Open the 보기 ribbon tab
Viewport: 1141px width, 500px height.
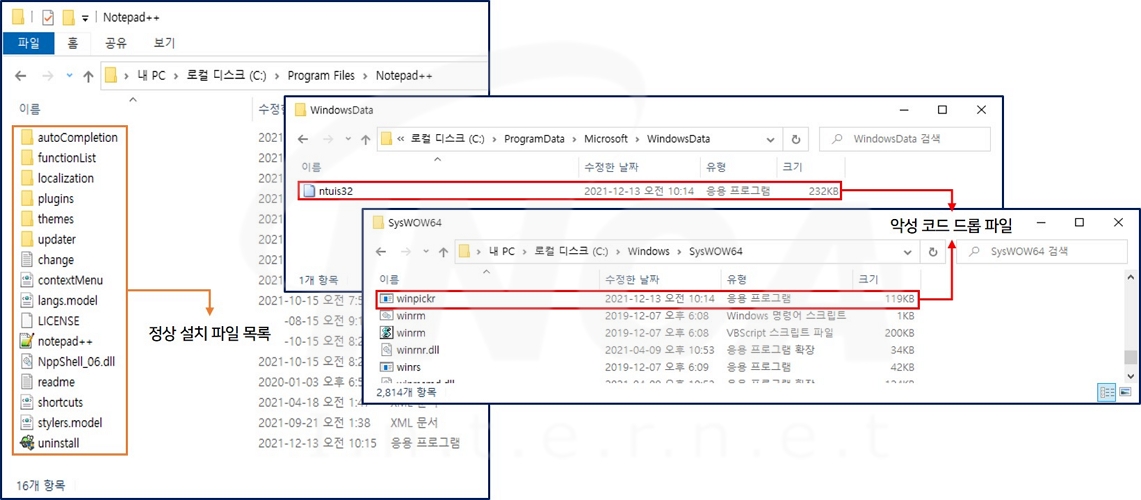164,43
